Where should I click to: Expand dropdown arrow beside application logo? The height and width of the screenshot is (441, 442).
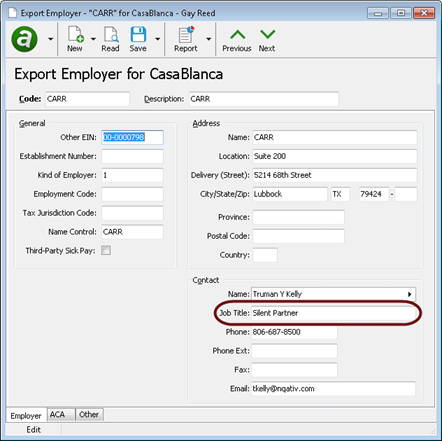50,39
